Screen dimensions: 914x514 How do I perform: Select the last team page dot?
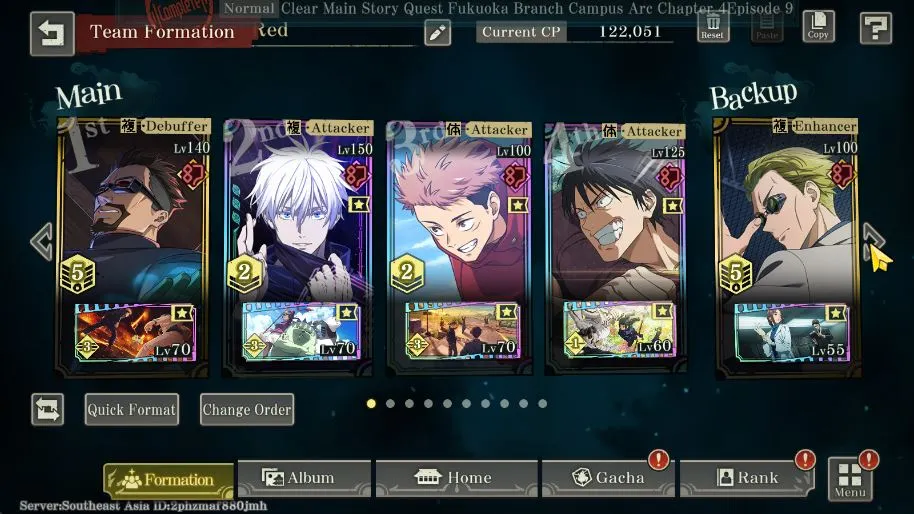coord(542,403)
